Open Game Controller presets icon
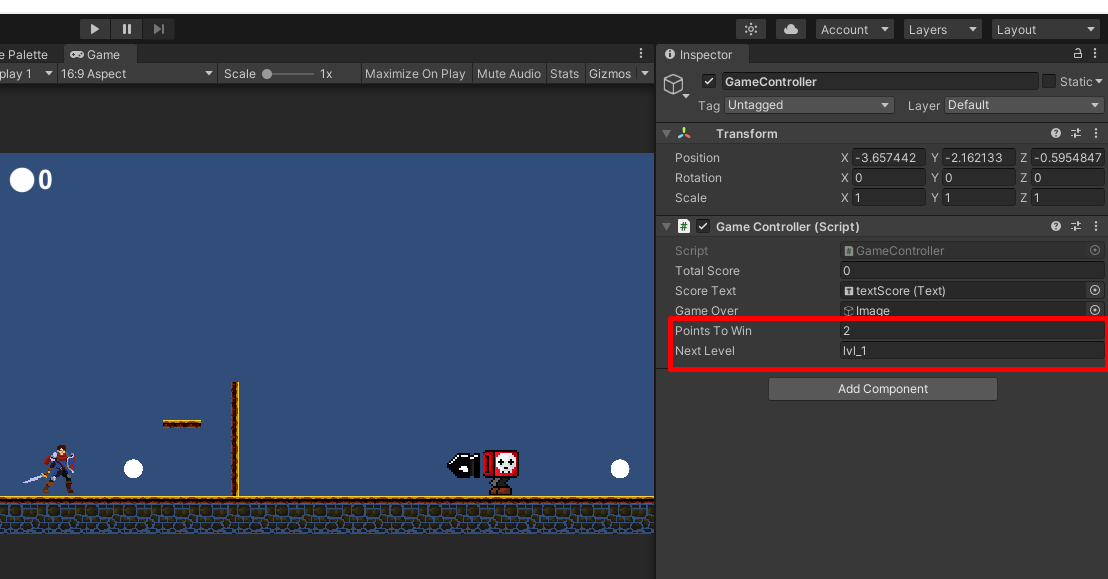The image size is (1108, 579). click(x=1075, y=226)
